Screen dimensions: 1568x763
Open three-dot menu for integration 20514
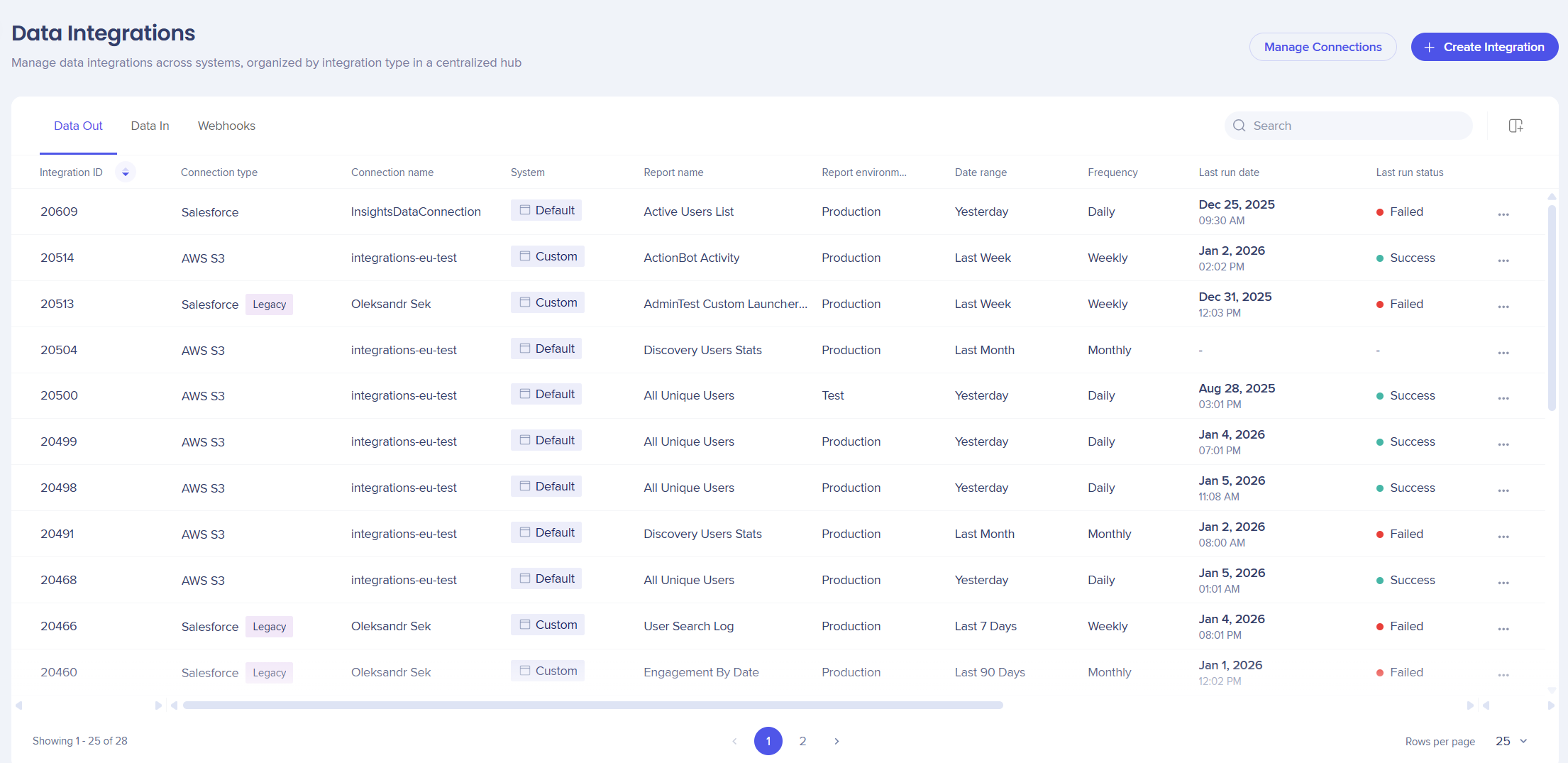[x=1503, y=259]
